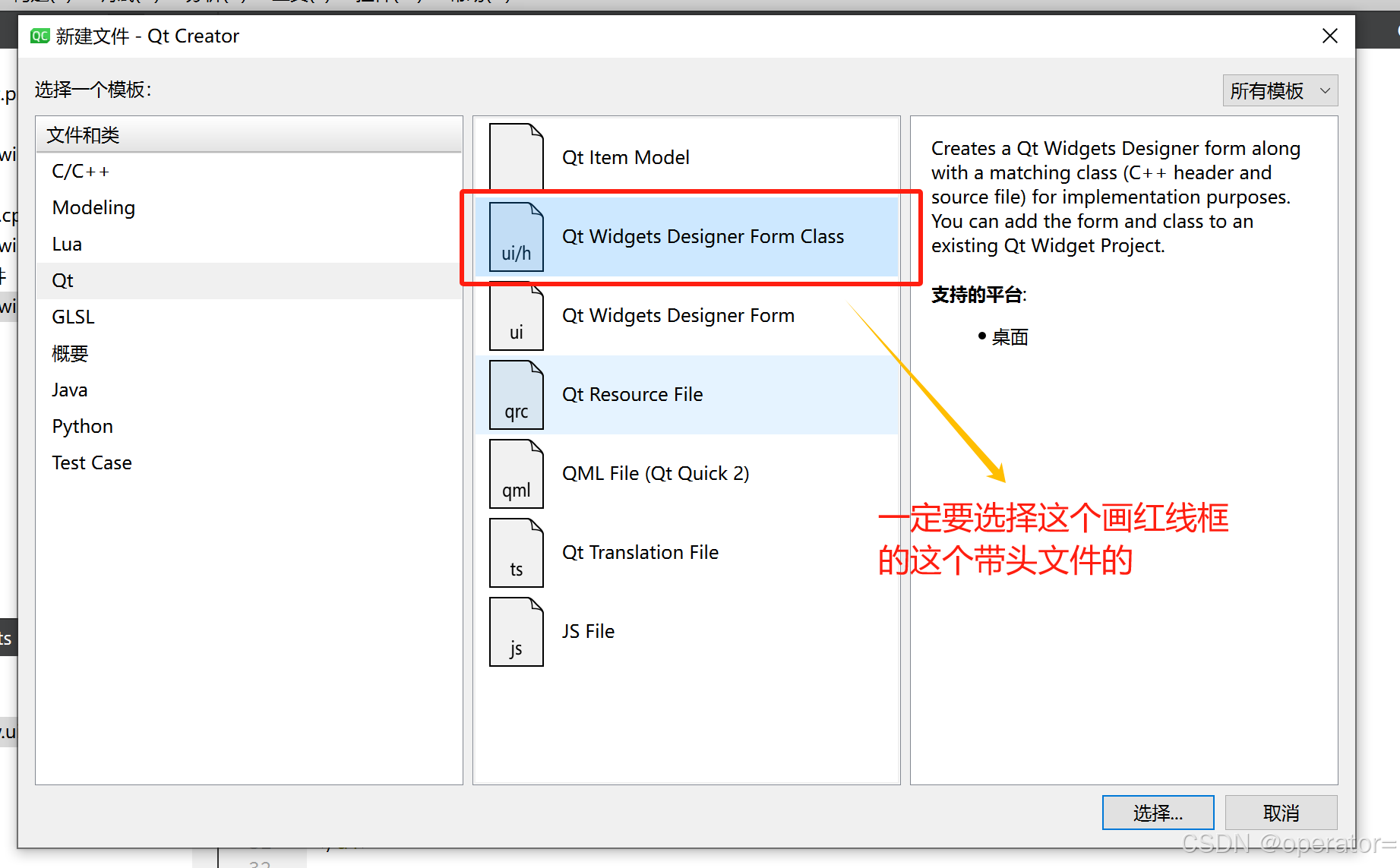
Task: Choose Qt Widgets Designer Form Class template
Action: tap(687, 237)
